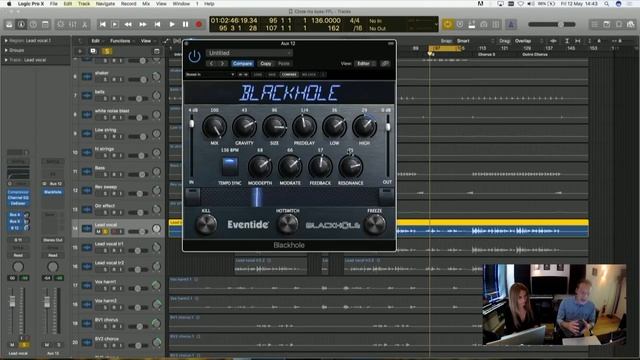Open the Record menu
Viewport: 640px width, 360px height.
pos(128,4)
